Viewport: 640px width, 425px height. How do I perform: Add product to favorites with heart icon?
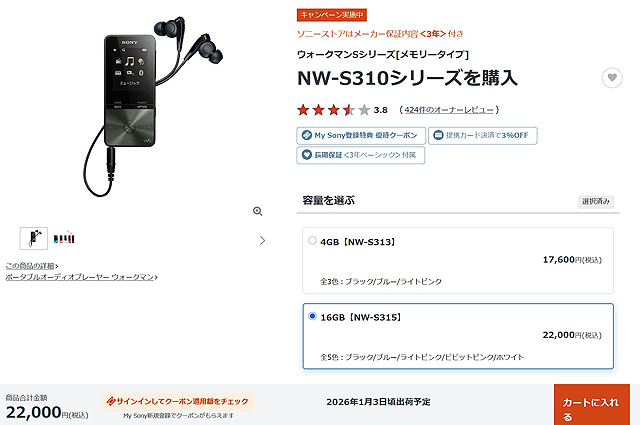click(612, 78)
